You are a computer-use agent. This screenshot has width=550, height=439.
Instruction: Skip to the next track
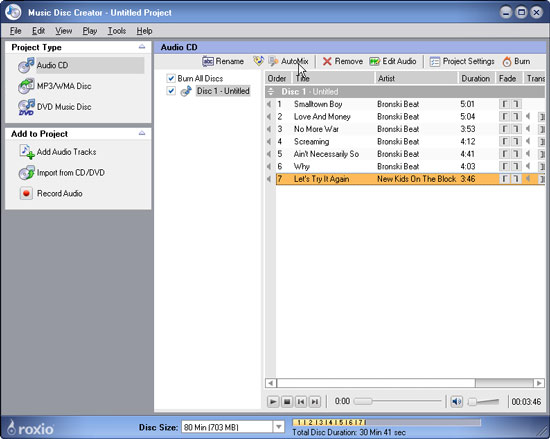315,401
